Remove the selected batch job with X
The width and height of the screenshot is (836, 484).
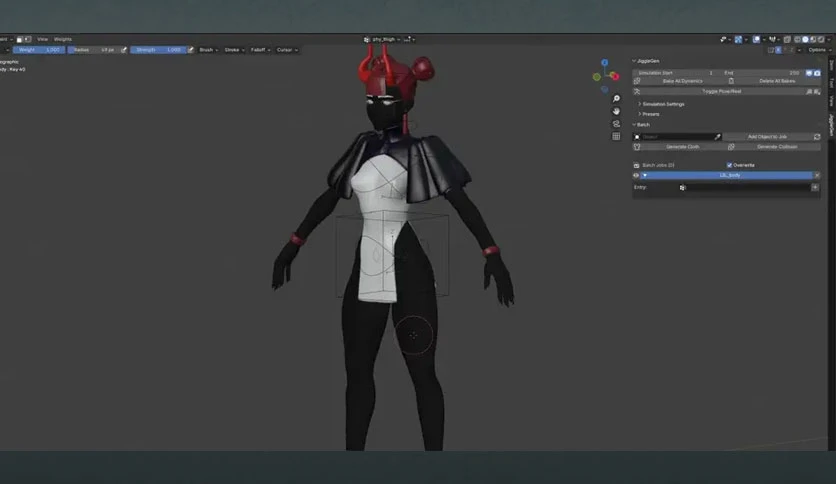[817, 175]
